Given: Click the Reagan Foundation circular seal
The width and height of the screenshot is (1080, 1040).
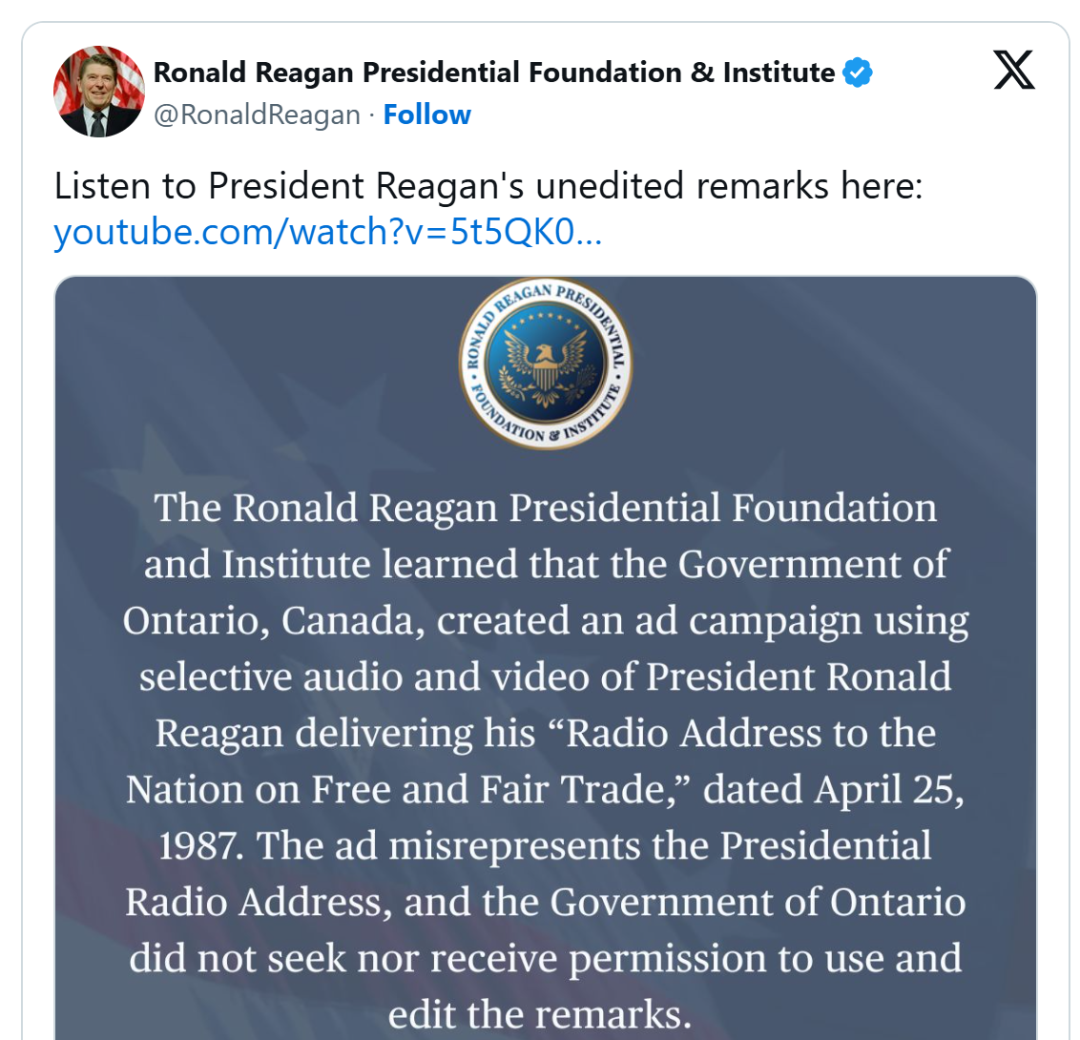Looking at the screenshot, I should coord(545,363).
